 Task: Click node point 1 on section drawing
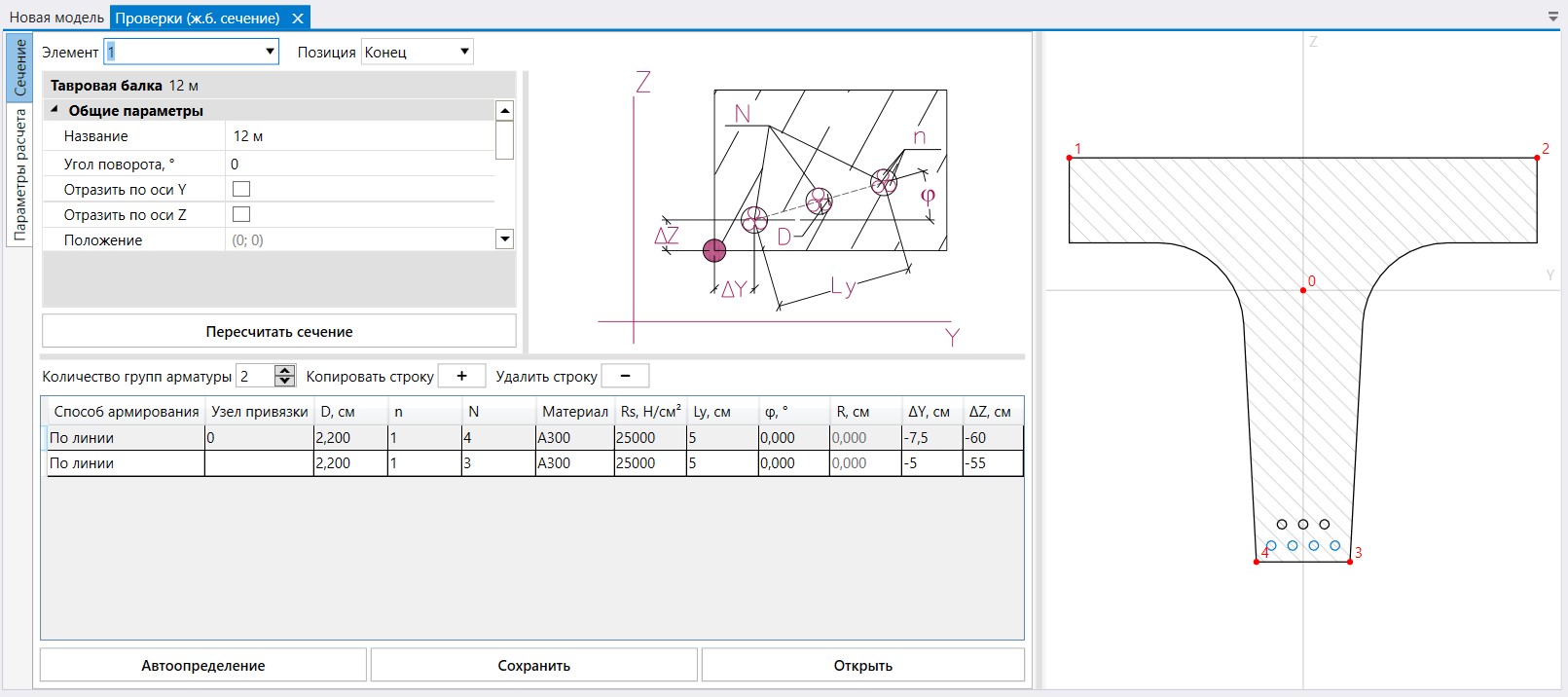click(x=1070, y=158)
